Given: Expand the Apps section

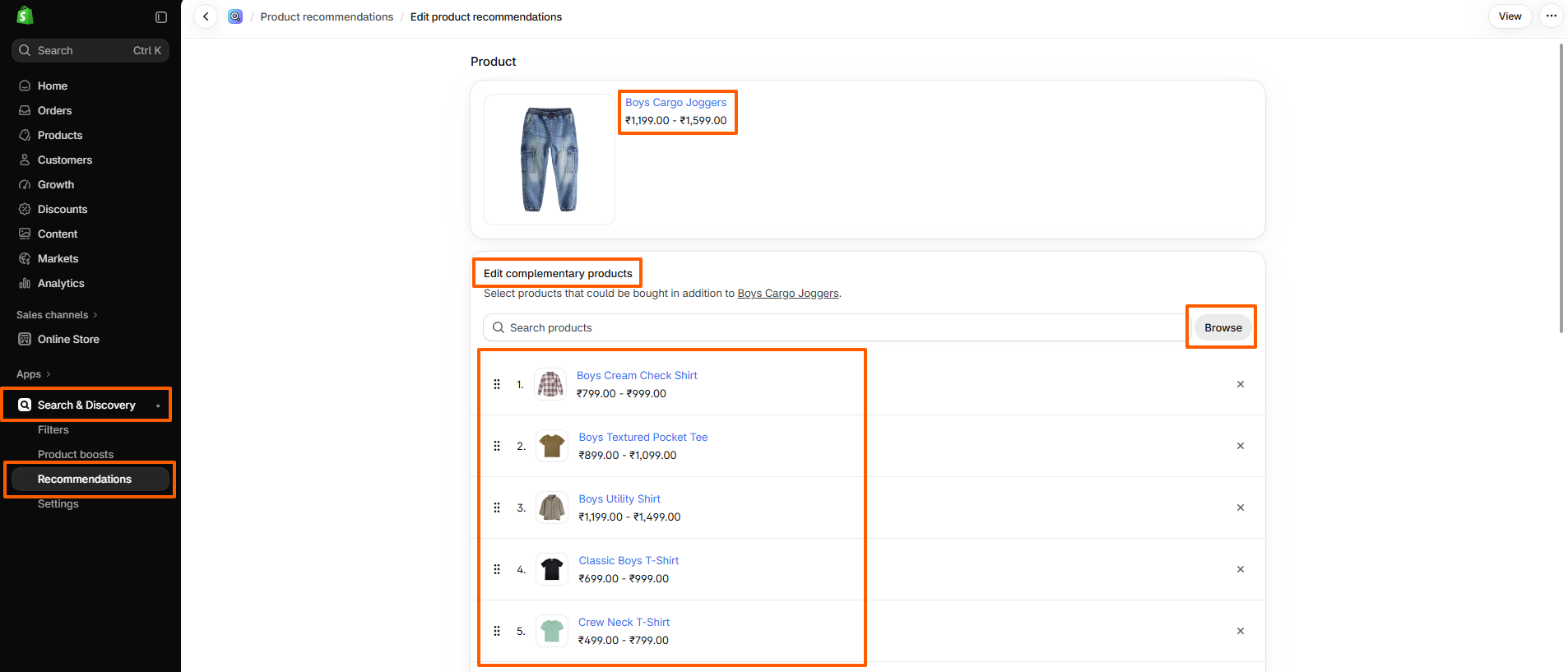Looking at the screenshot, I should click(x=34, y=374).
